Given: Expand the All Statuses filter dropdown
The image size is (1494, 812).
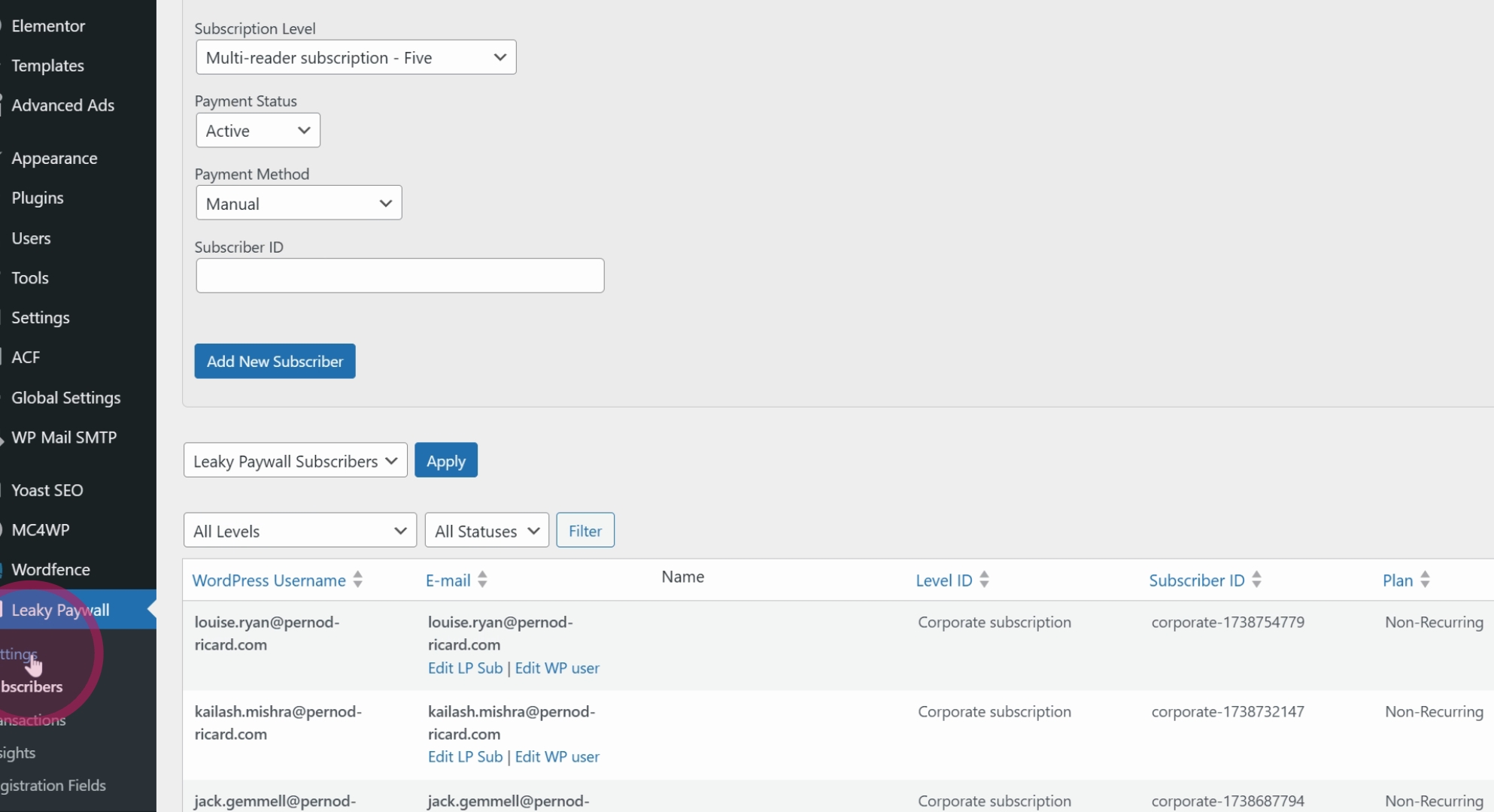Looking at the screenshot, I should pyautogui.click(x=487, y=530).
